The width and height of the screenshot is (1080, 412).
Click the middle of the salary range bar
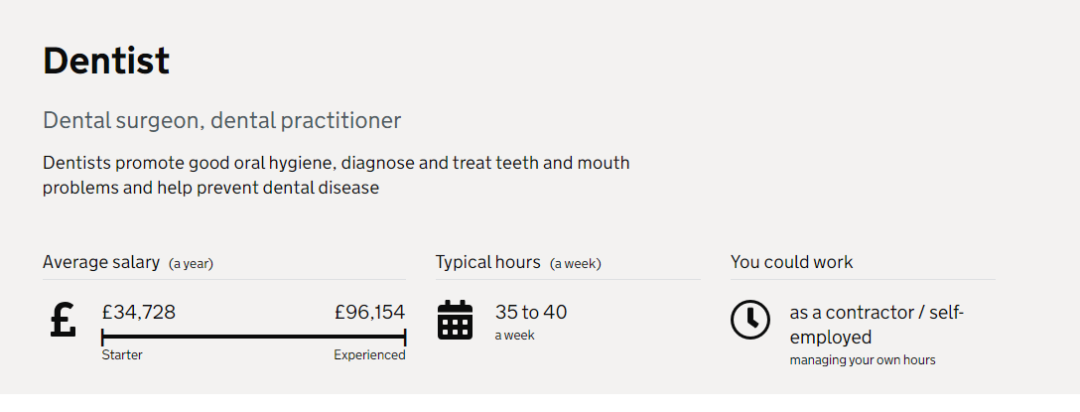pos(254,337)
